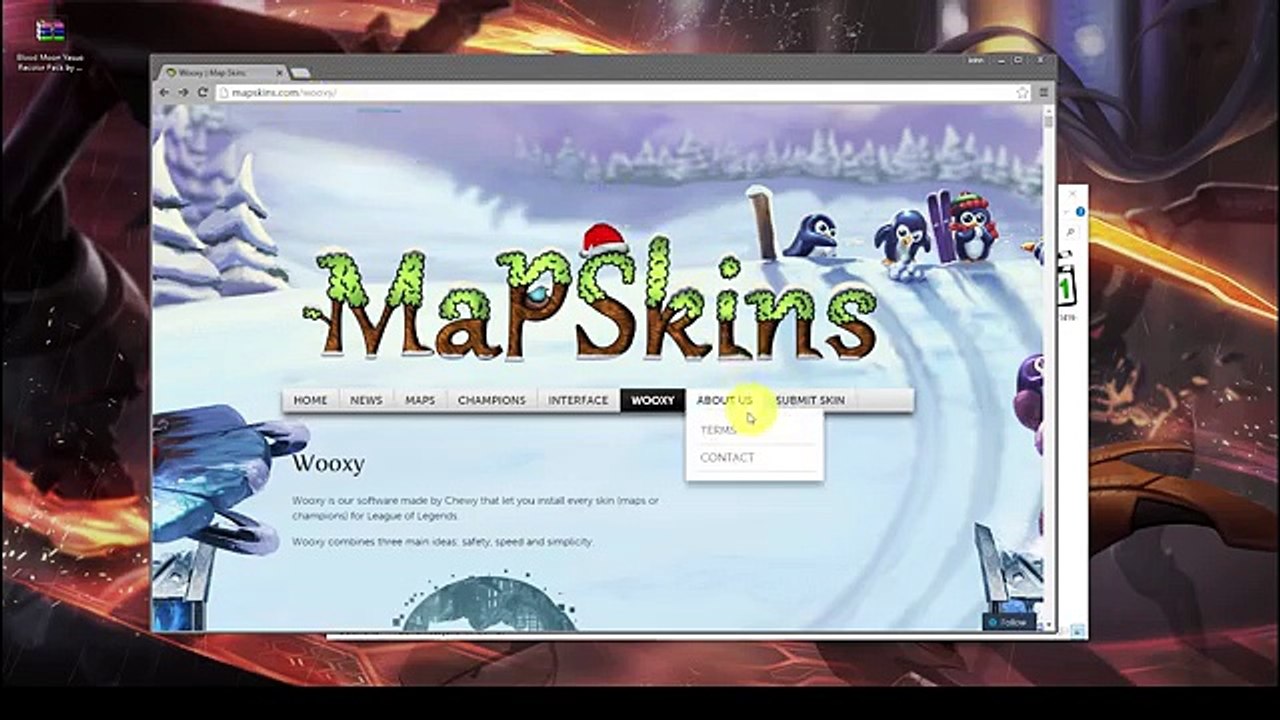
Task: Close the Wooxy | Map Skins tab
Action: pyautogui.click(x=279, y=73)
